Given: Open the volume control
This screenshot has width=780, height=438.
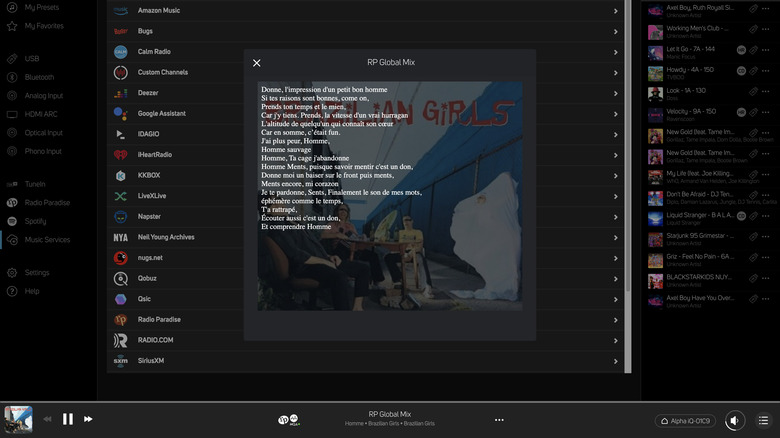Looking at the screenshot, I should (735, 420).
